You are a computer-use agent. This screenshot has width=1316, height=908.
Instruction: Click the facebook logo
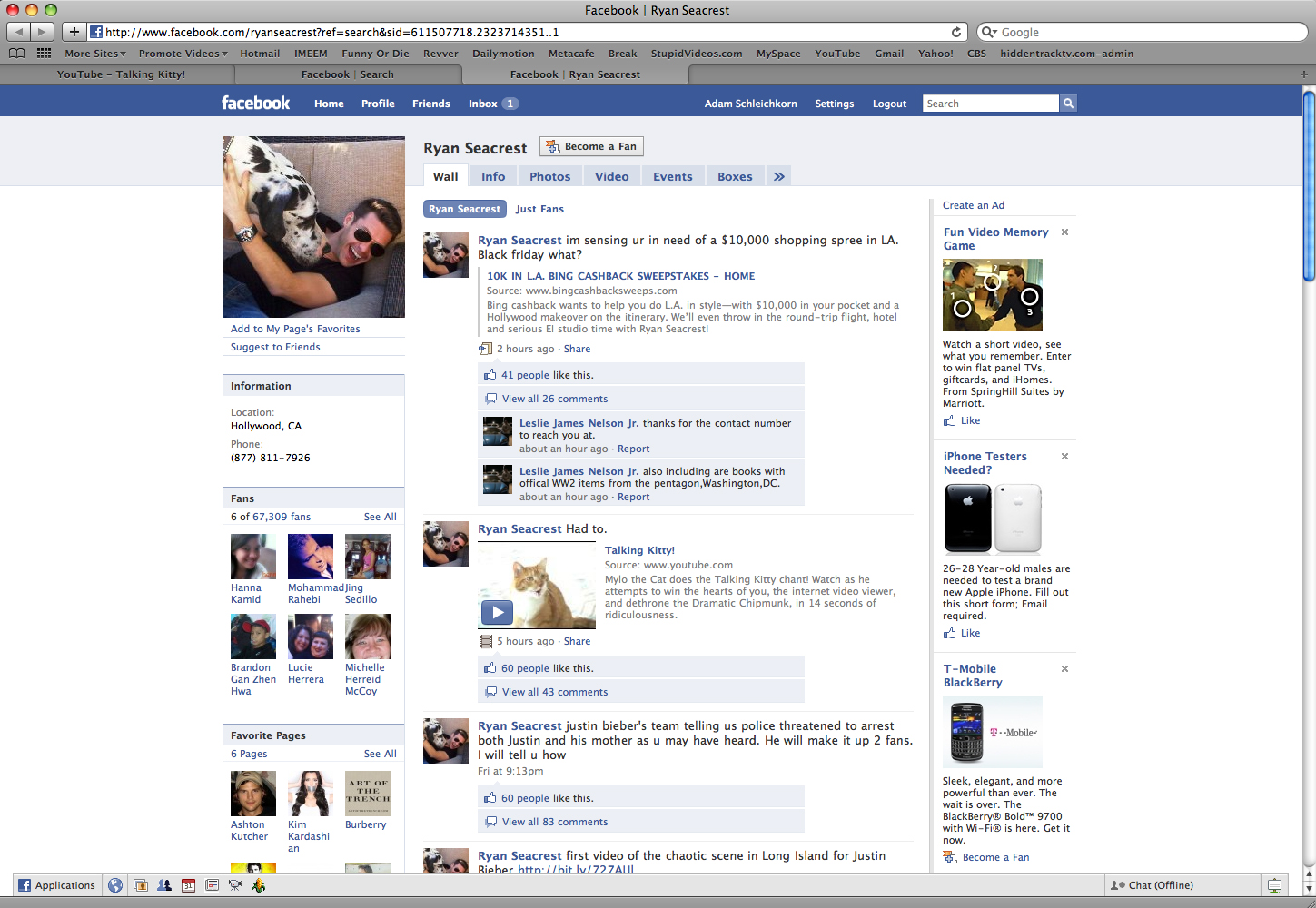tap(256, 103)
